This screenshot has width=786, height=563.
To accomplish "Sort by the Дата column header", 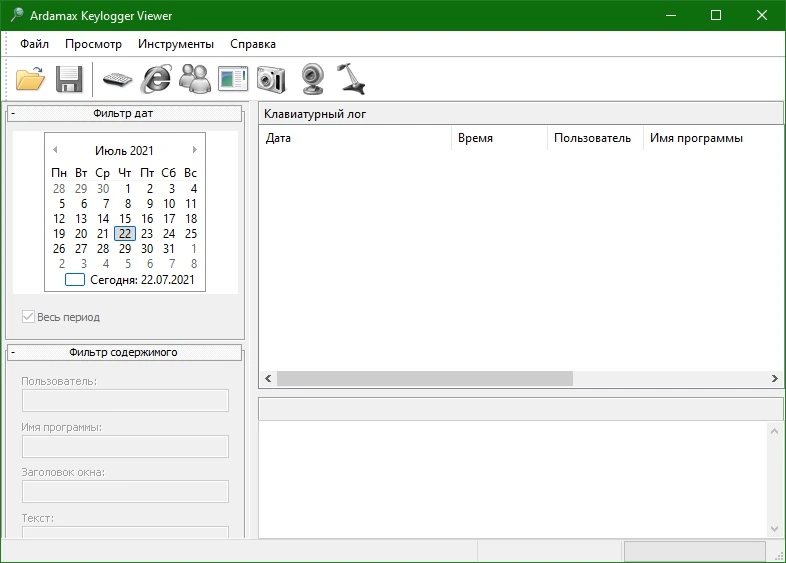I will tap(355, 138).
